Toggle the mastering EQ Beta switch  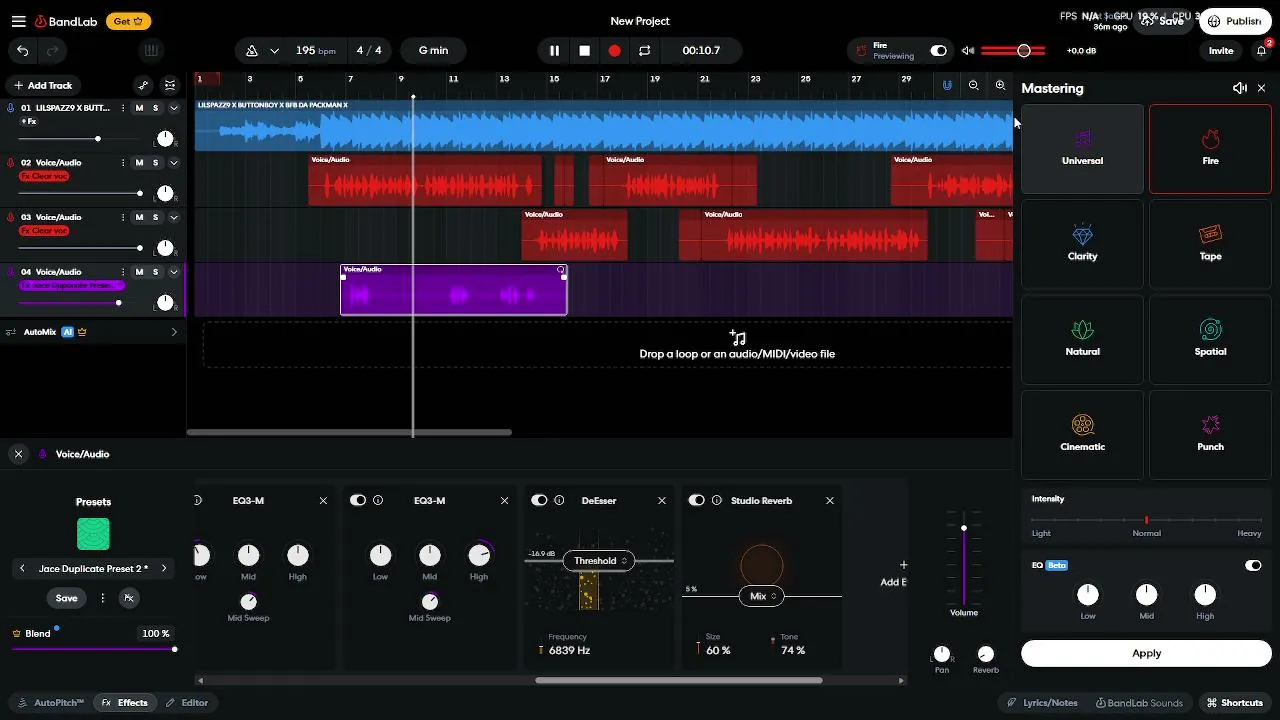coord(1253,565)
